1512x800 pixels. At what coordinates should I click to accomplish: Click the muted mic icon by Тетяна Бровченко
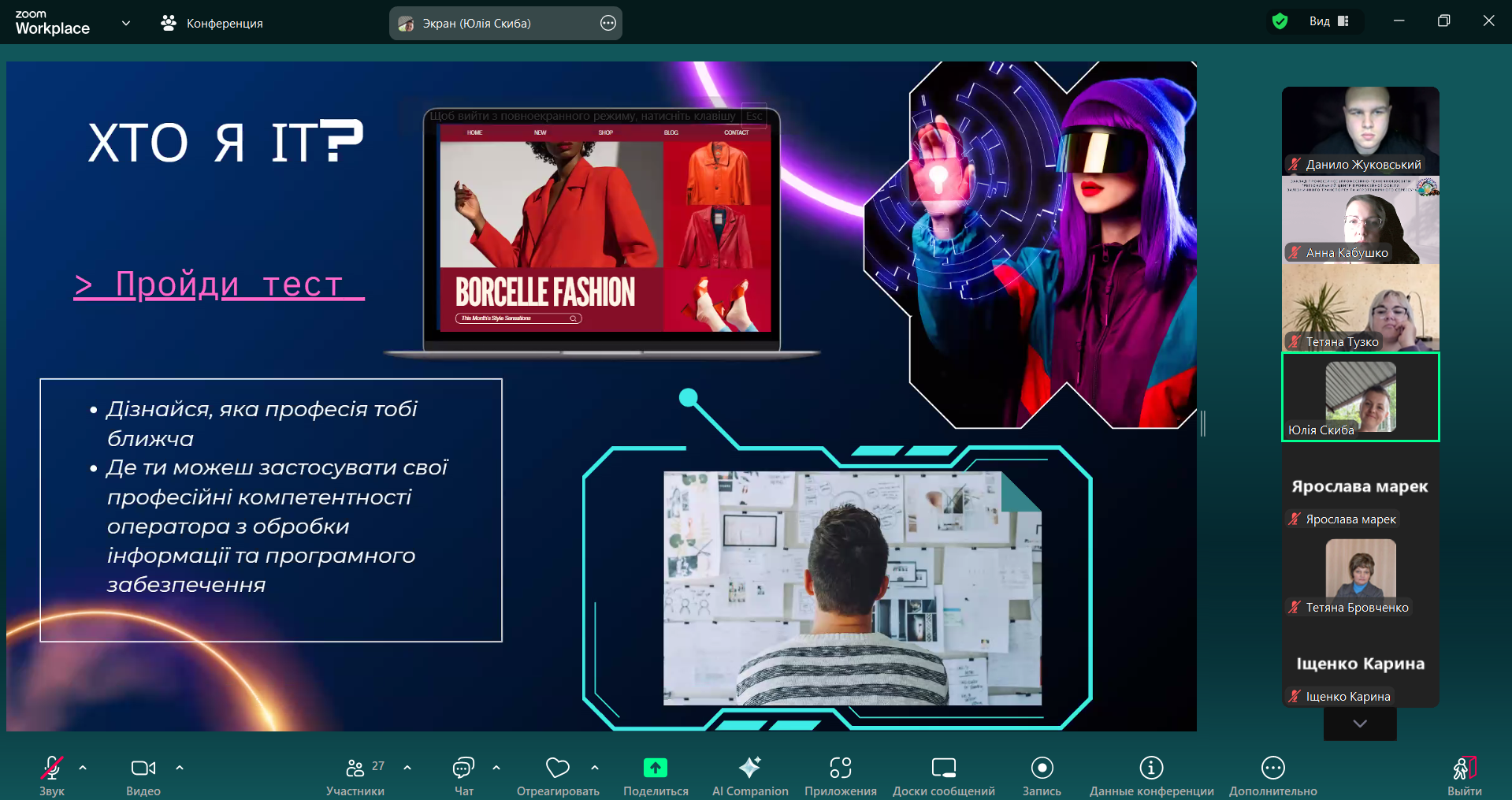pos(1295,607)
